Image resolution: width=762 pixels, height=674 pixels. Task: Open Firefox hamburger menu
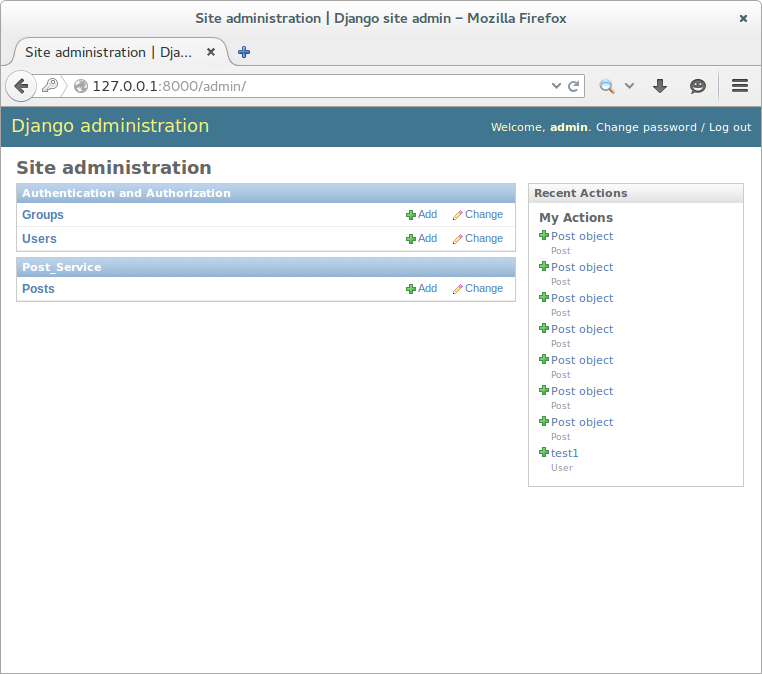(x=740, y=86)
